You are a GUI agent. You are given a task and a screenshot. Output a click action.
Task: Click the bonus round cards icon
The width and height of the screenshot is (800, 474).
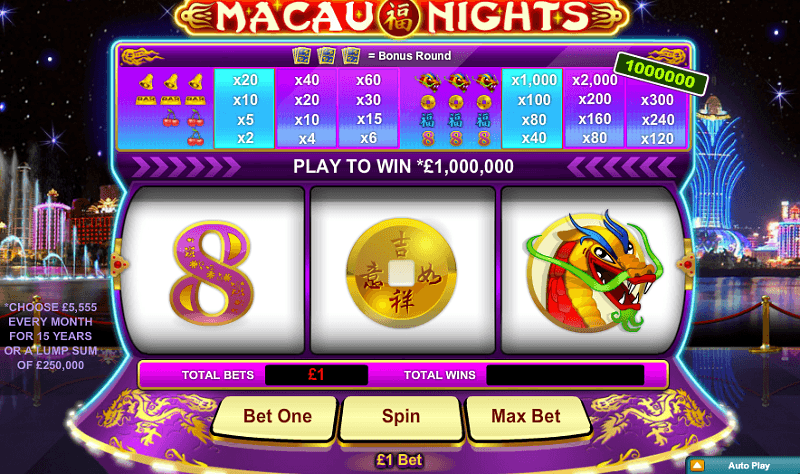point(326,55)
